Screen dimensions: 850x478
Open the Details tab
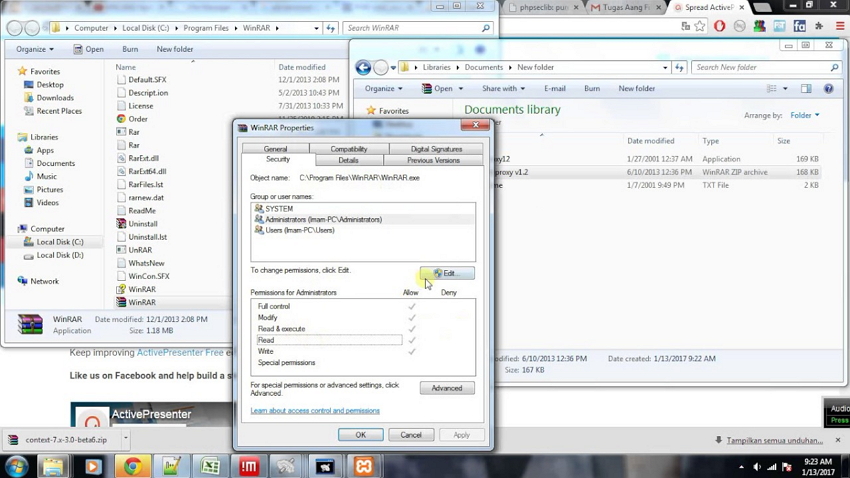coord(349,160)
